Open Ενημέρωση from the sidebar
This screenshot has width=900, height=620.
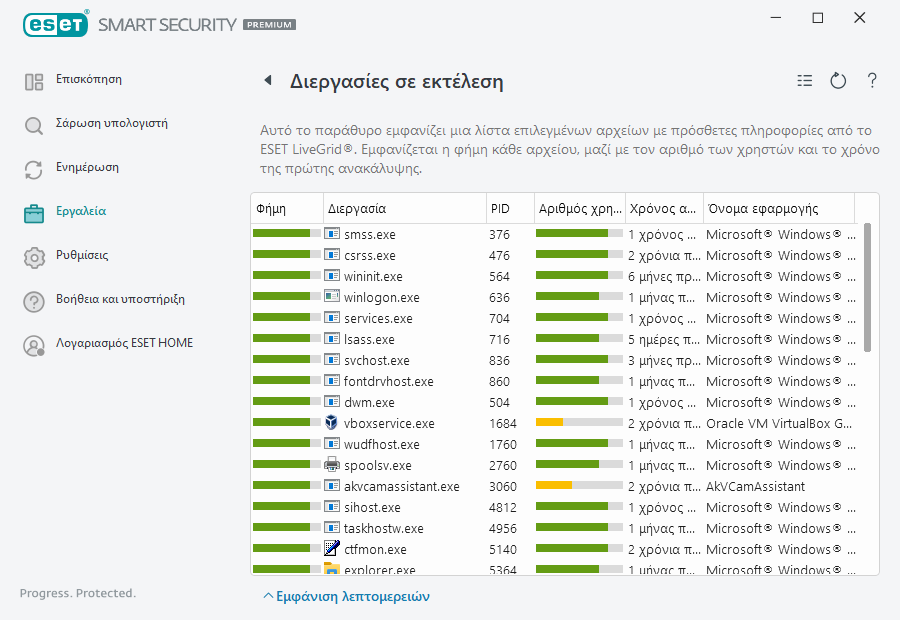[x=87, y=168]
